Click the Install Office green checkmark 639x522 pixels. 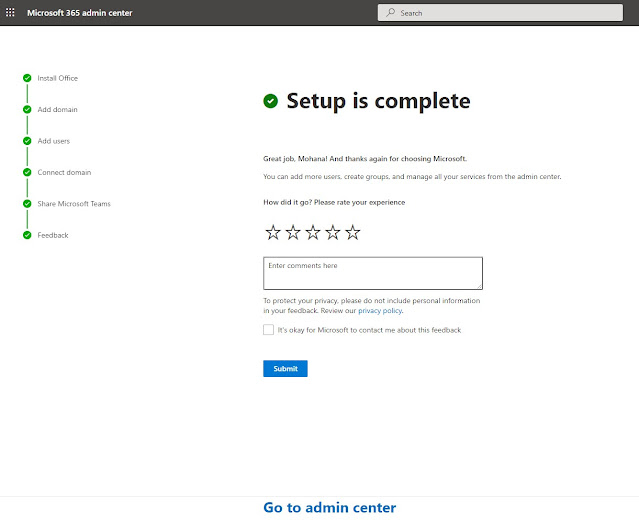27,78
